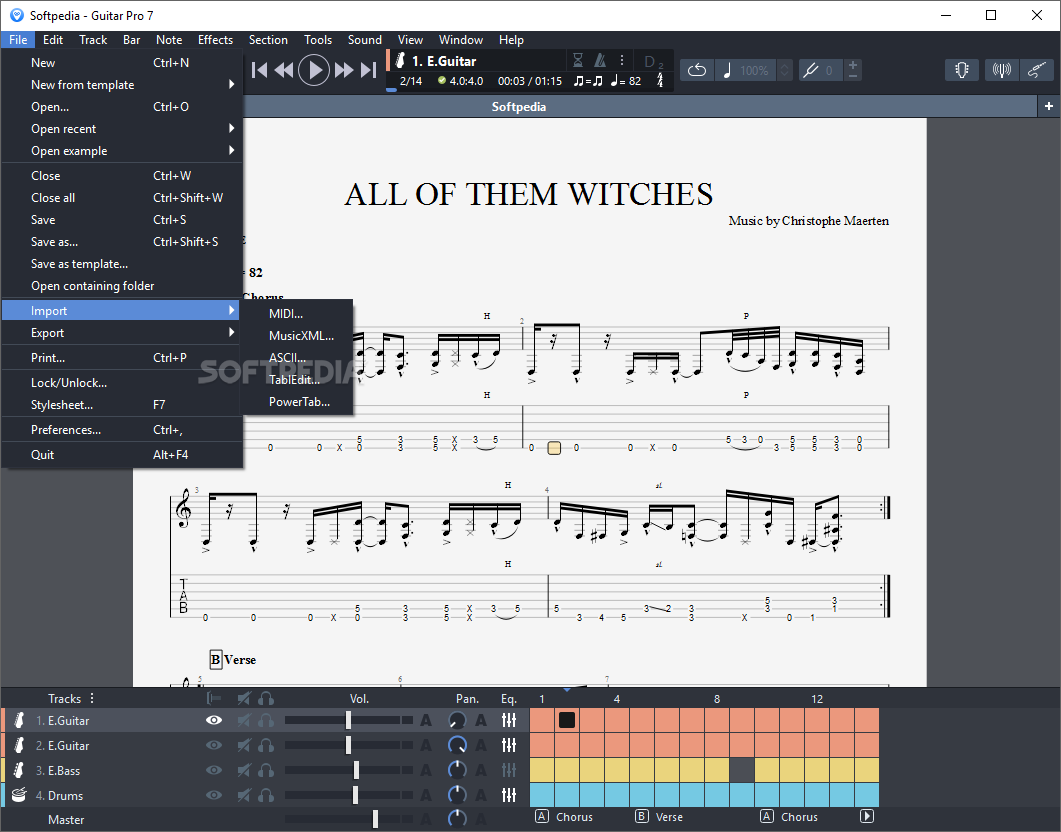Open equalizer for track 2. E.Guitar
The width and height of the screenshot is (1061, 832).
click(509, 745)
